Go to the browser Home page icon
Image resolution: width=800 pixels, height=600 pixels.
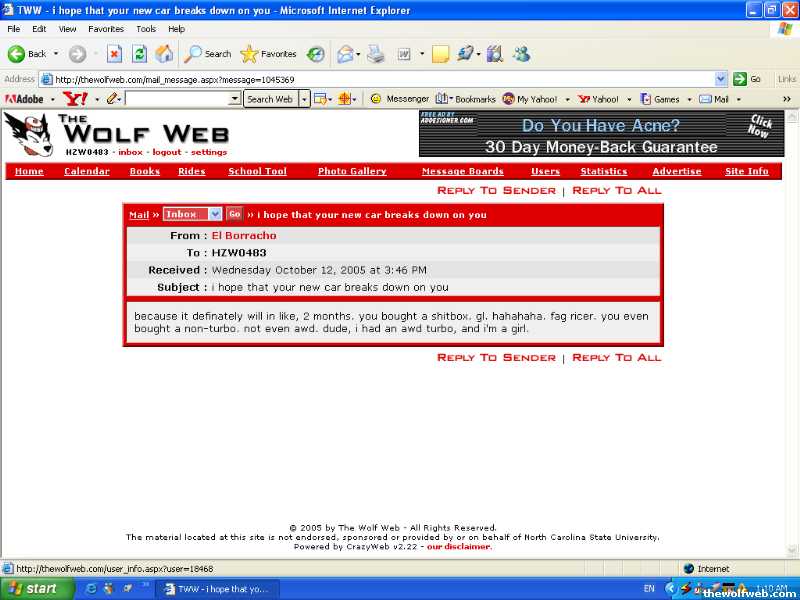click(164, 54)
